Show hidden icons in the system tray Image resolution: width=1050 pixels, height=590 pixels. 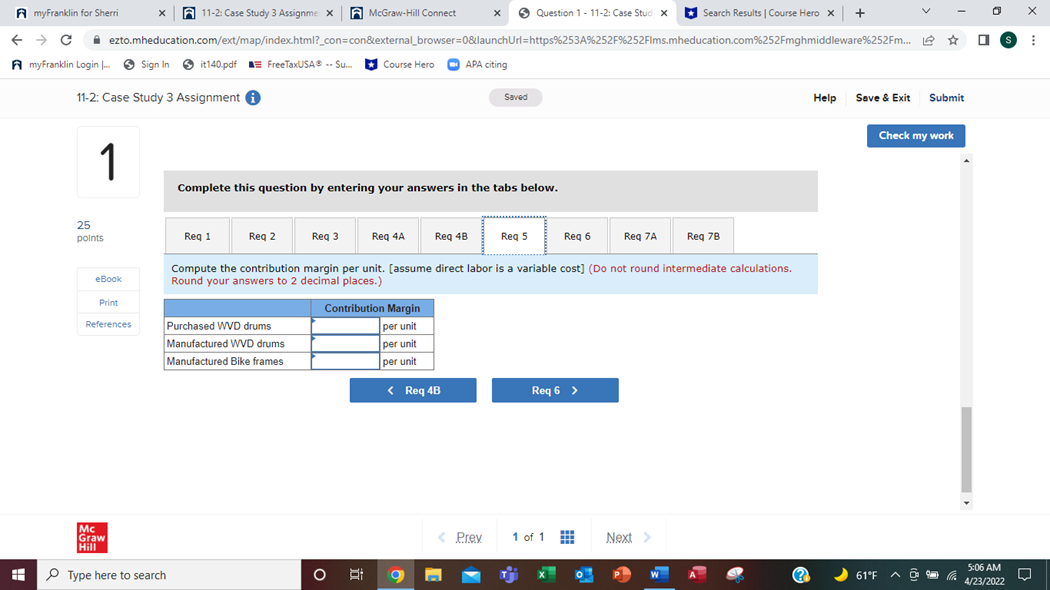point(895,574)
